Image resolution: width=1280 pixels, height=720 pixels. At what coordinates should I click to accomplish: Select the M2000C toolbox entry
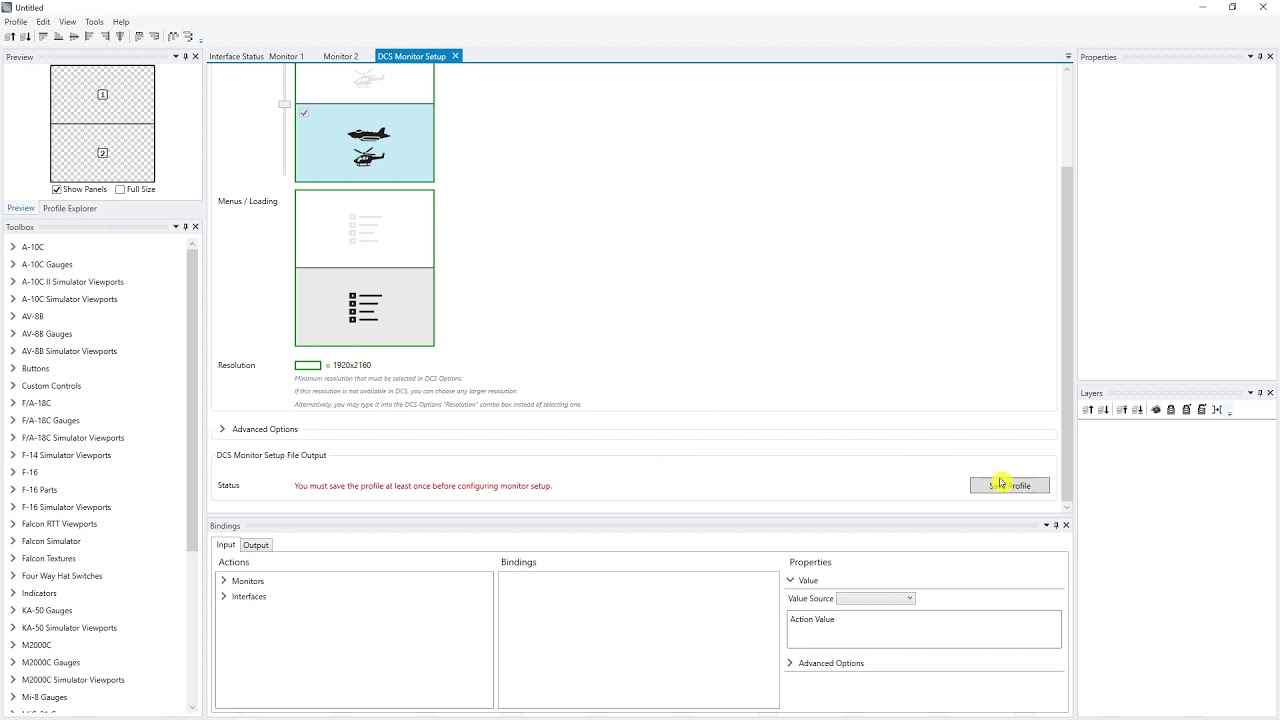click(36, 645)
